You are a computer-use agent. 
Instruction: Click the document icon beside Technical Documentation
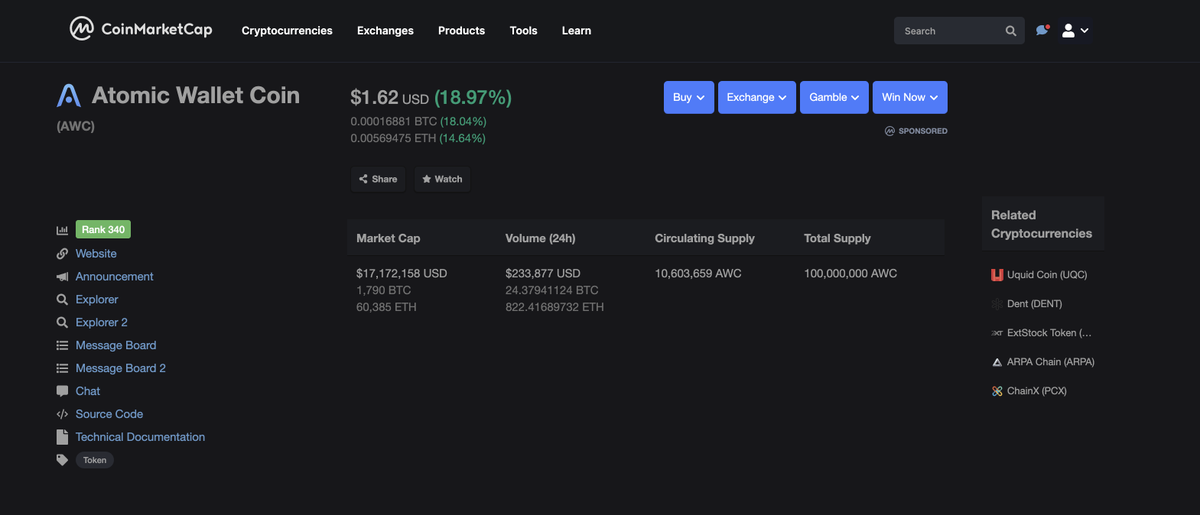pyautogui.click(x=62, y=437)
